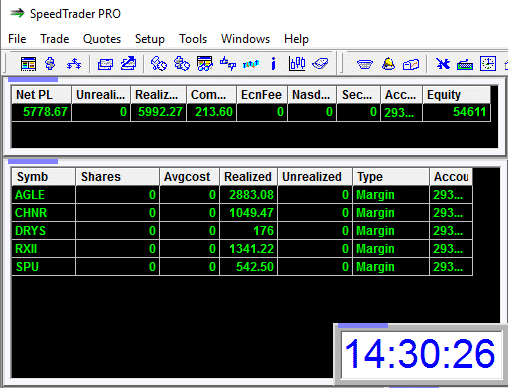Sort positions by Realized column header

click(x=248, y=177)
